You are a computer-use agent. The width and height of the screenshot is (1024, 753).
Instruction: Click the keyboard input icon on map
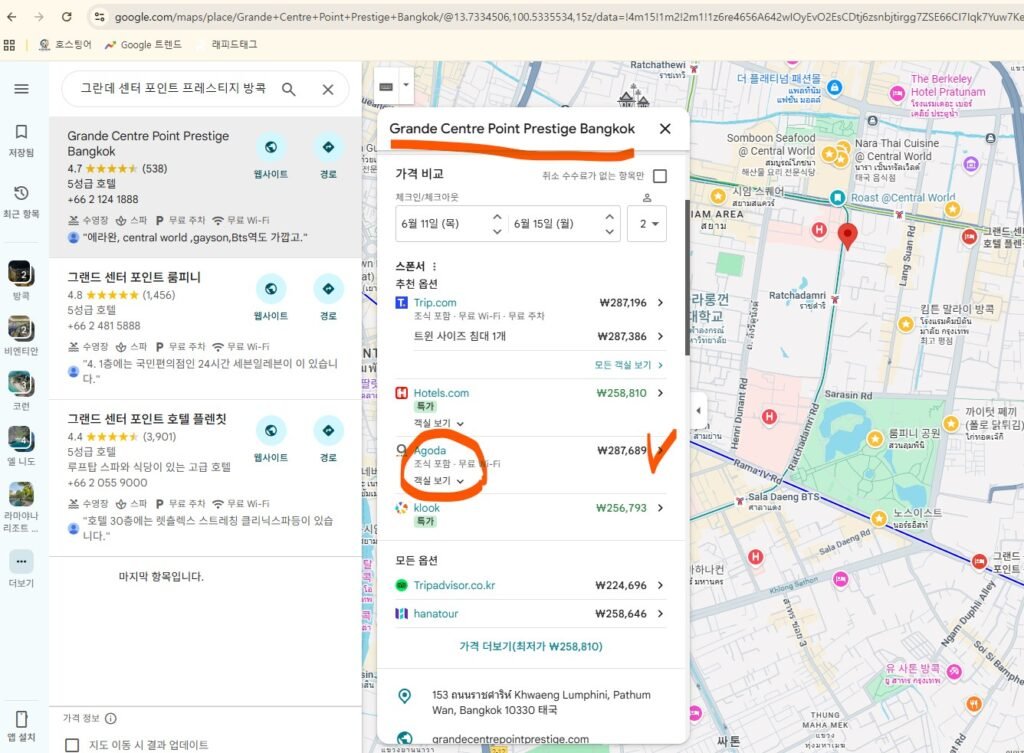(386, 86)
